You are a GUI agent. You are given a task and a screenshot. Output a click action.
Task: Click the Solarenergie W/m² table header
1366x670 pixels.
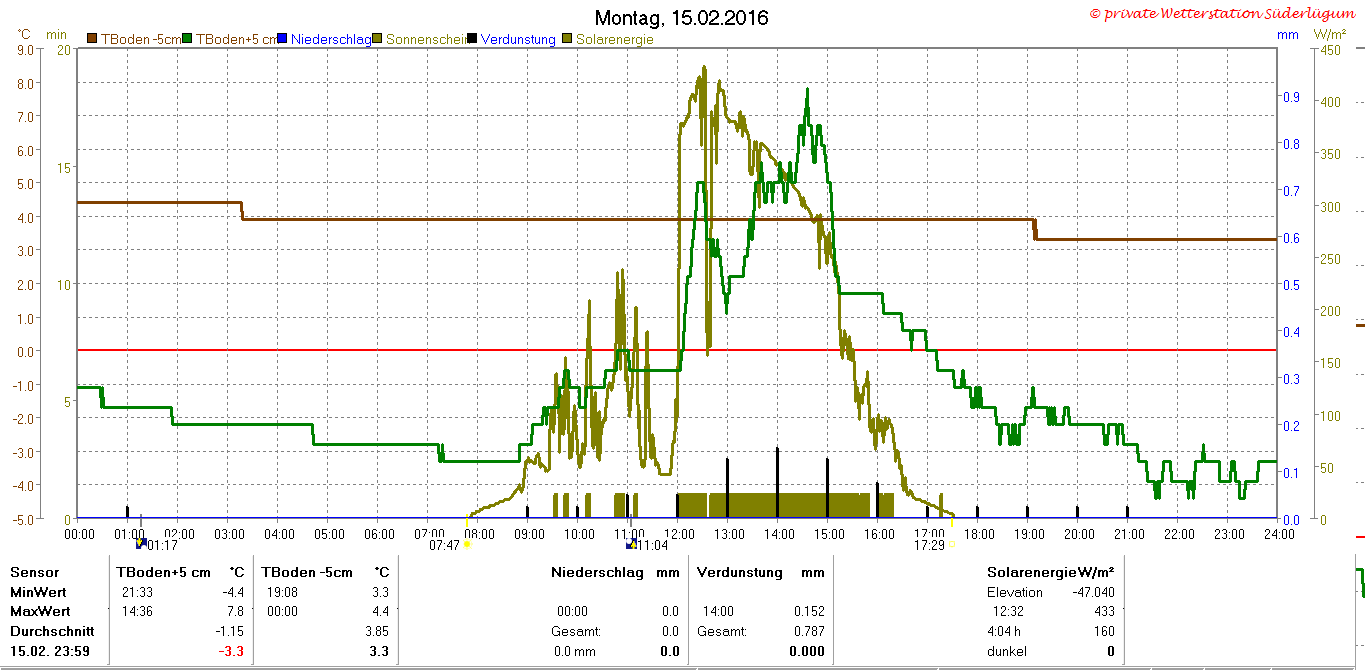[x=1050, y=572]
